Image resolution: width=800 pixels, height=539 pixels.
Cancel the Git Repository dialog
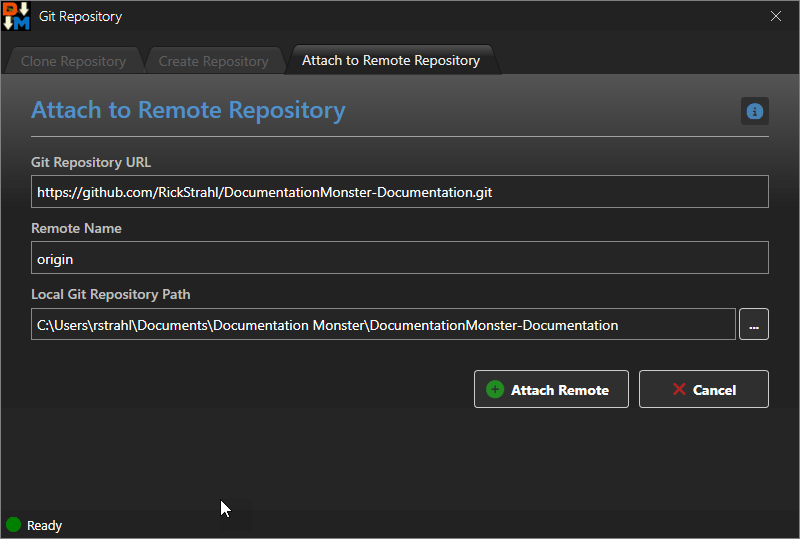click(704, 389)
